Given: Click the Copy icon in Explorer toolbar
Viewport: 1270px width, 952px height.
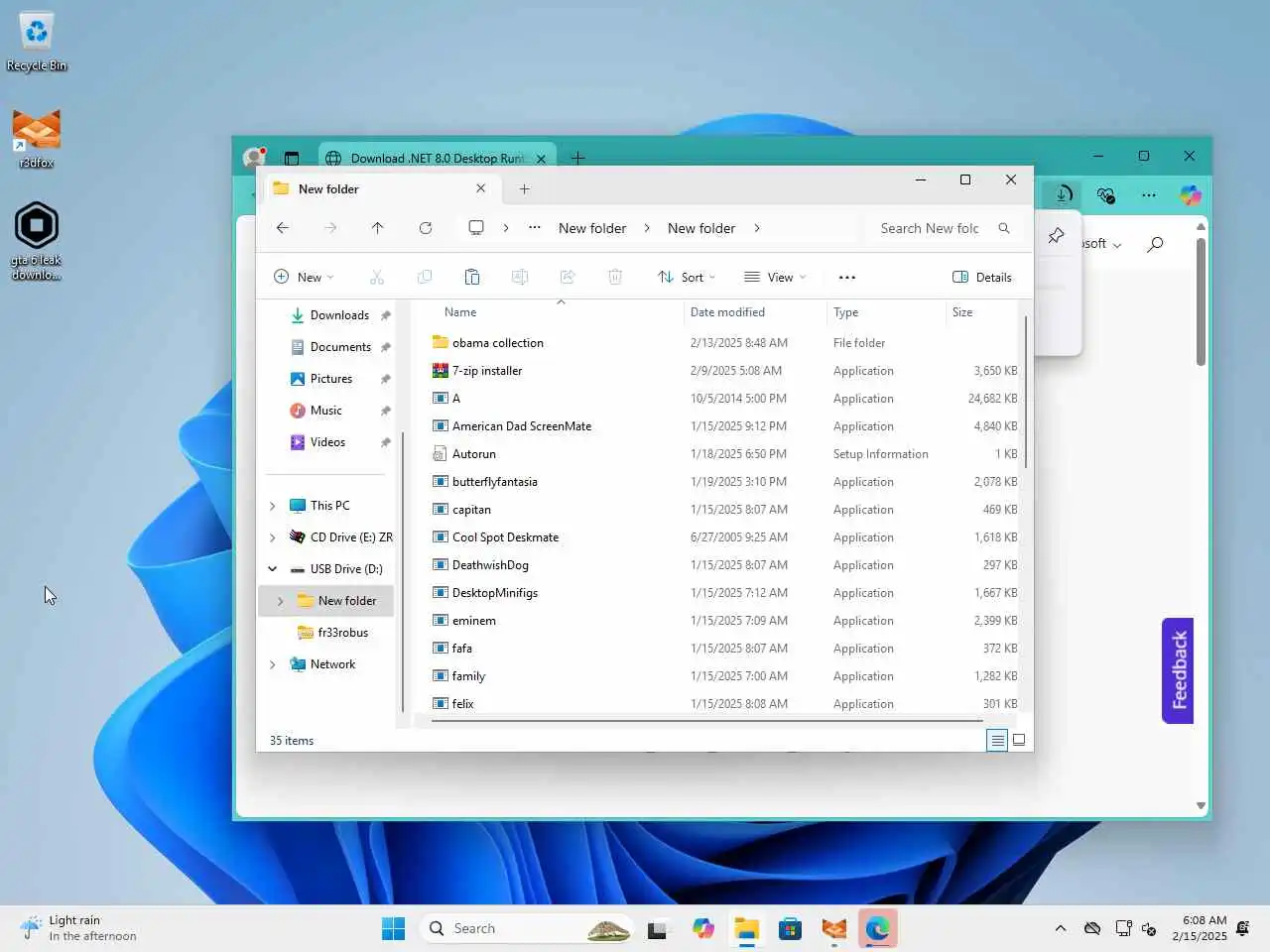Looking at the screenshot, I should click(425, 277).
